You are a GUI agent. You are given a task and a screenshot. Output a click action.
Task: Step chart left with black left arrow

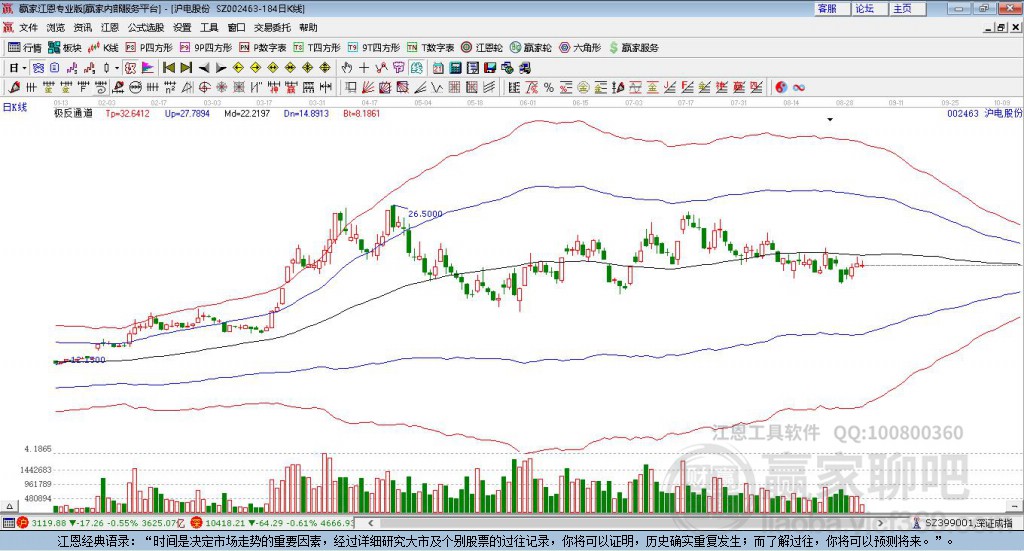pyautogui.click(x=204, y=67)
